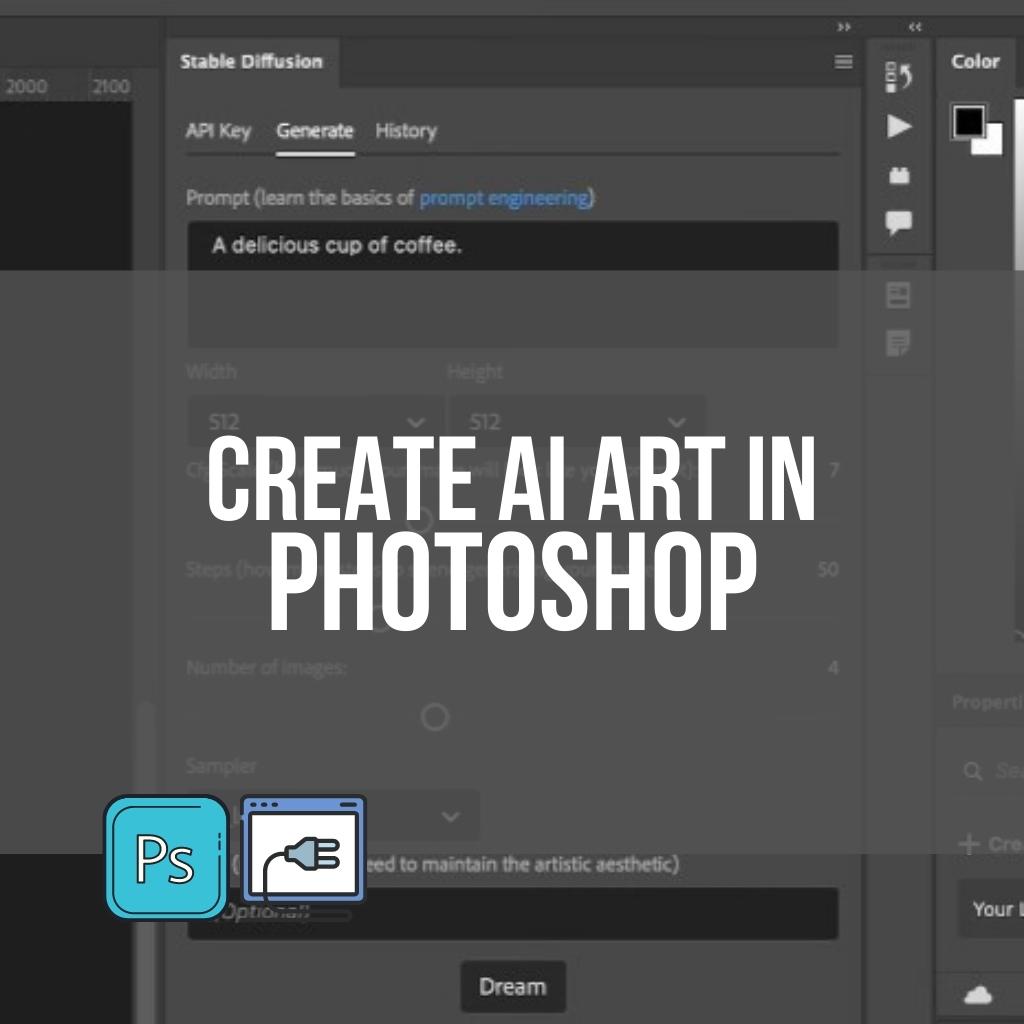Switch to the History tab in Stable Diffusion
The width and height of the screenshot is (1024, 1024).
pos(405,131)
